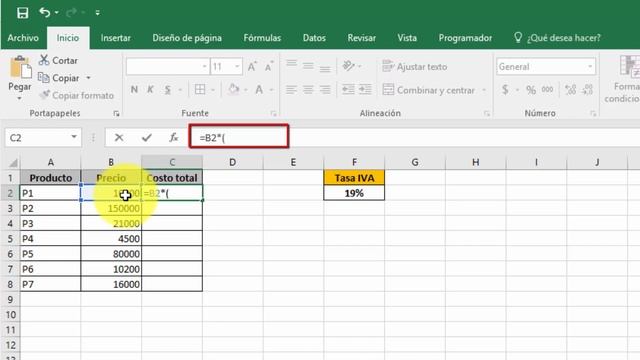Click the Pegar clipboard icon
This screenshot has height=360, width=640.
click(x=20, y=68)
